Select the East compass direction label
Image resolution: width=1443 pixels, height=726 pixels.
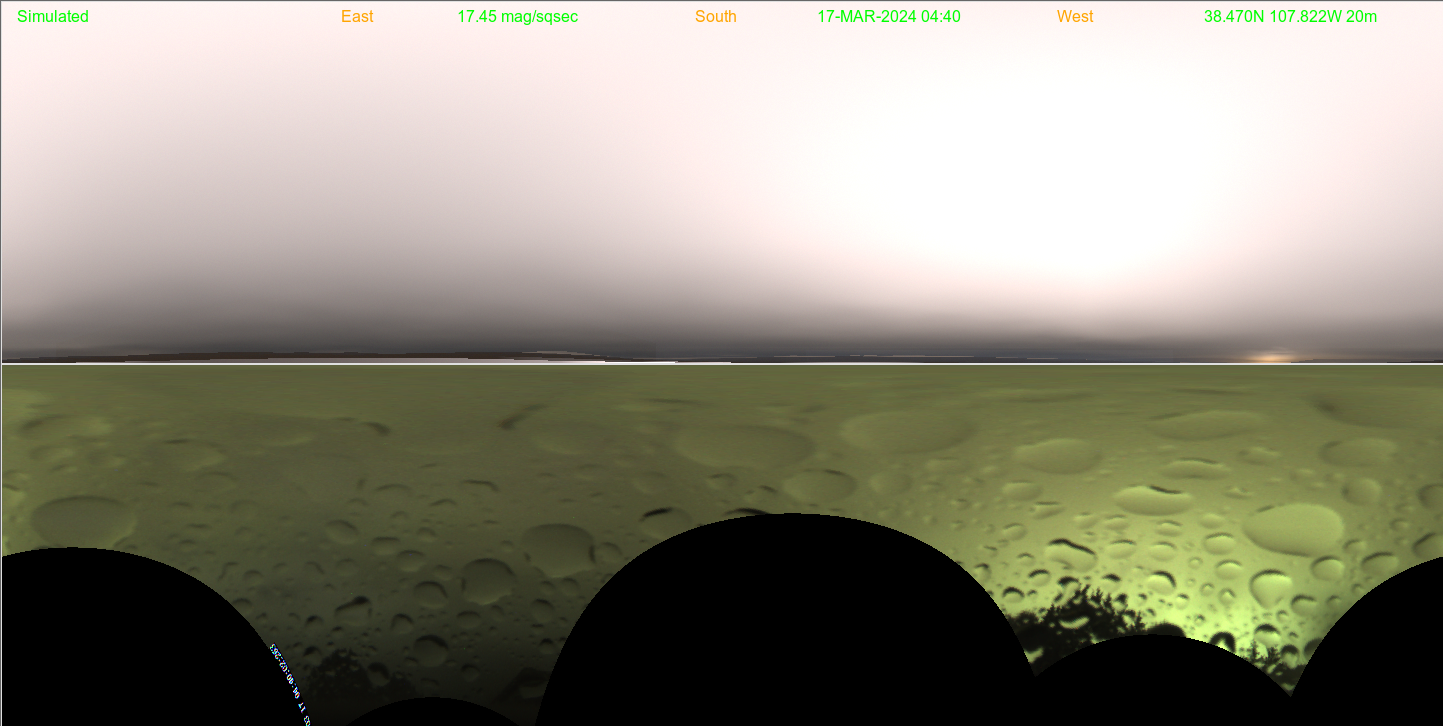[x=357, y=17]
